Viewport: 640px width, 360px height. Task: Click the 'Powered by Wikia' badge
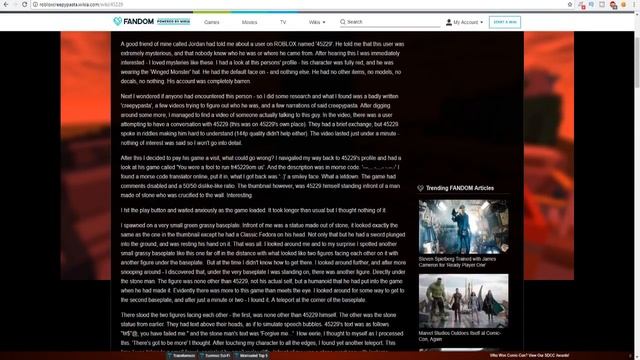[173, 22]
